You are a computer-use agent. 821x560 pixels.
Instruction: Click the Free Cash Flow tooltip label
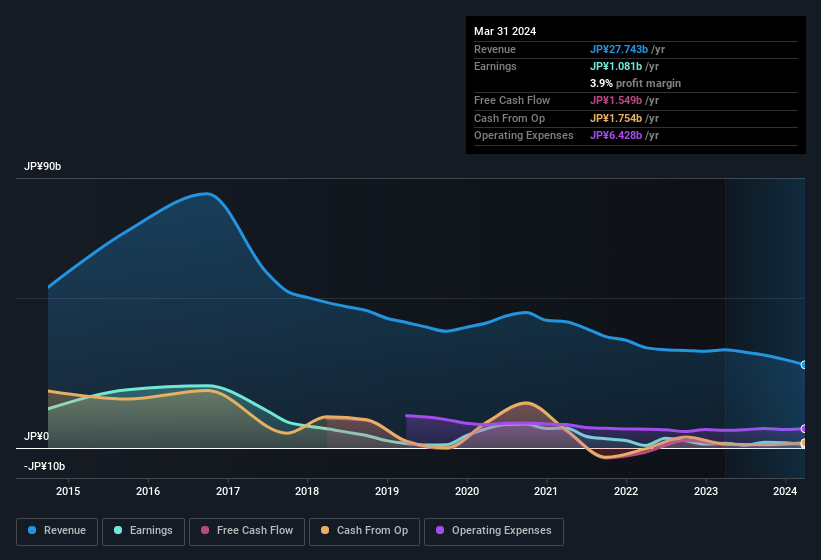click(512, 100)
